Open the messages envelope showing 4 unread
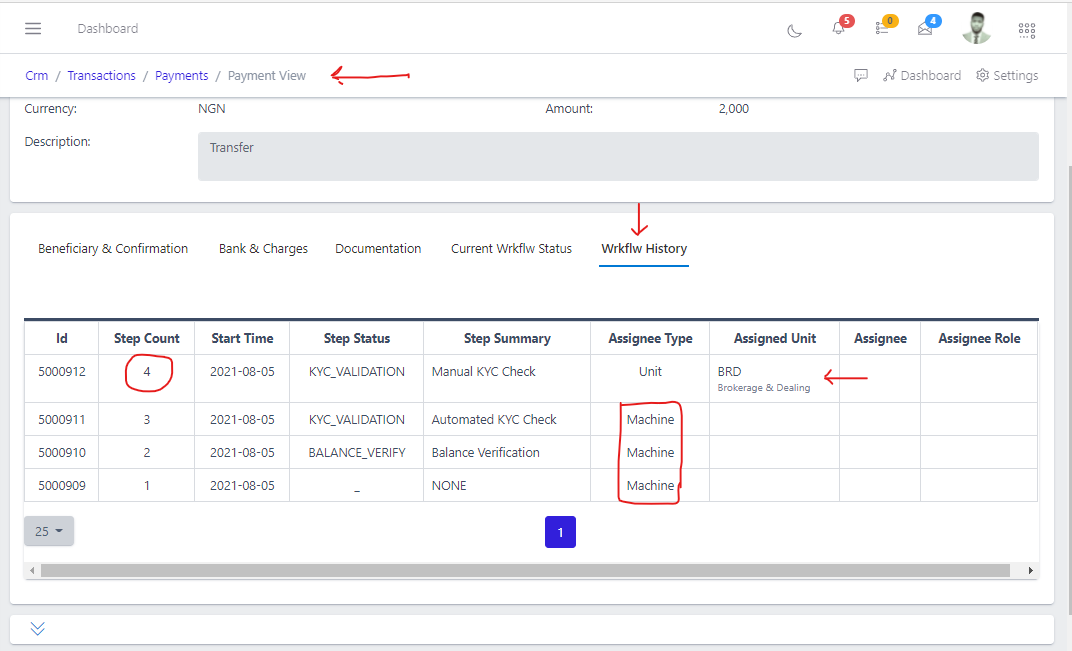1072x651 pixels. click(x=925, y=29)
